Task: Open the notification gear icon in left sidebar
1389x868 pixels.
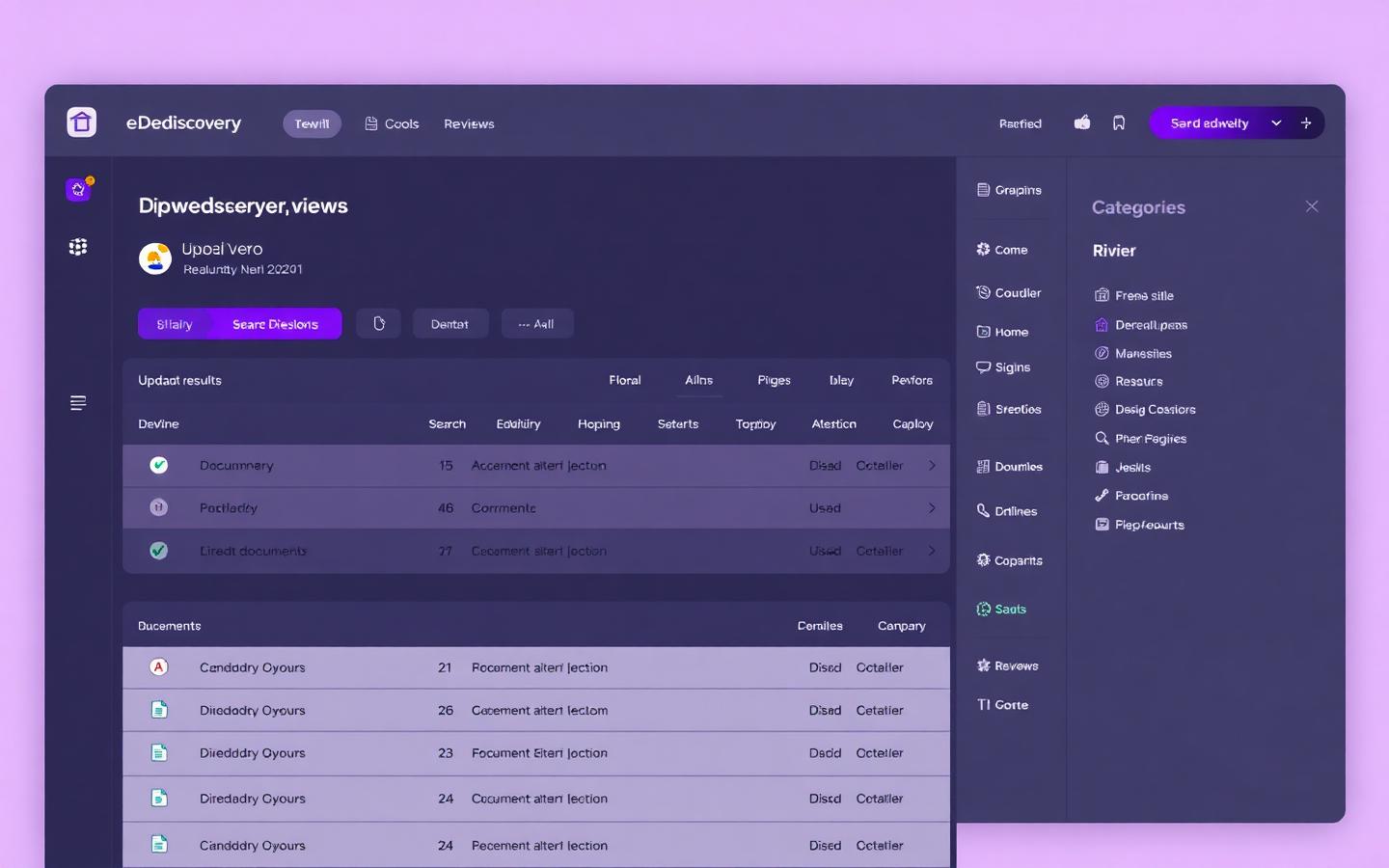Action: point(78,189)
